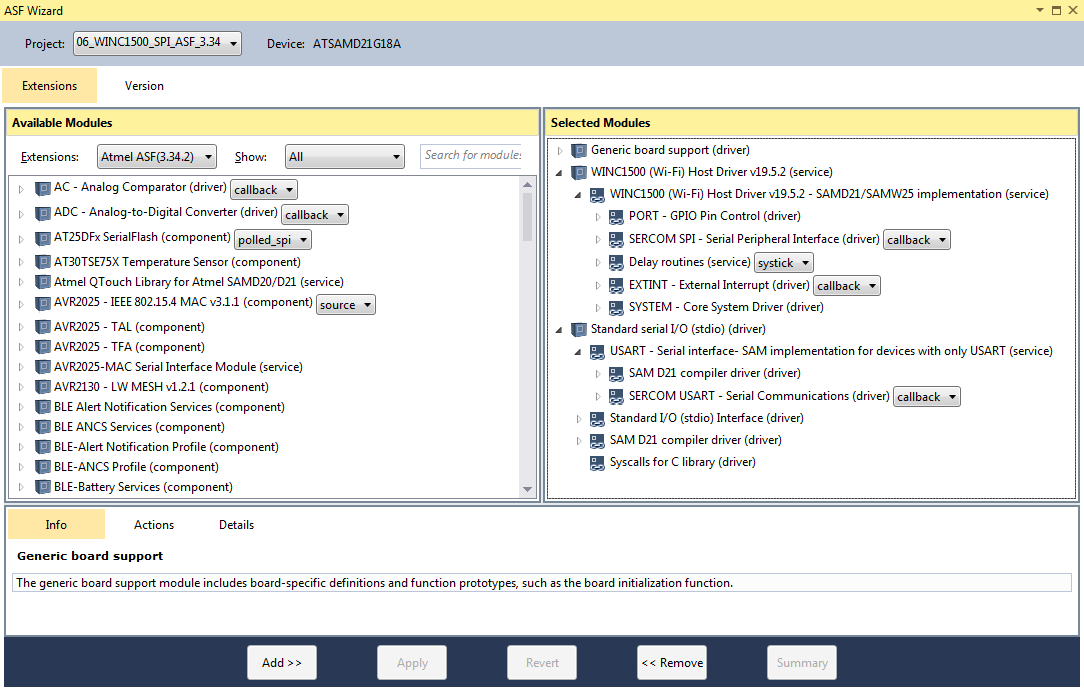Click the SYSTEM Core System Driver icon
Image resolution: width=1084 pixels, height=691 pixels.
pyautogui.click(x=617, y=307)
